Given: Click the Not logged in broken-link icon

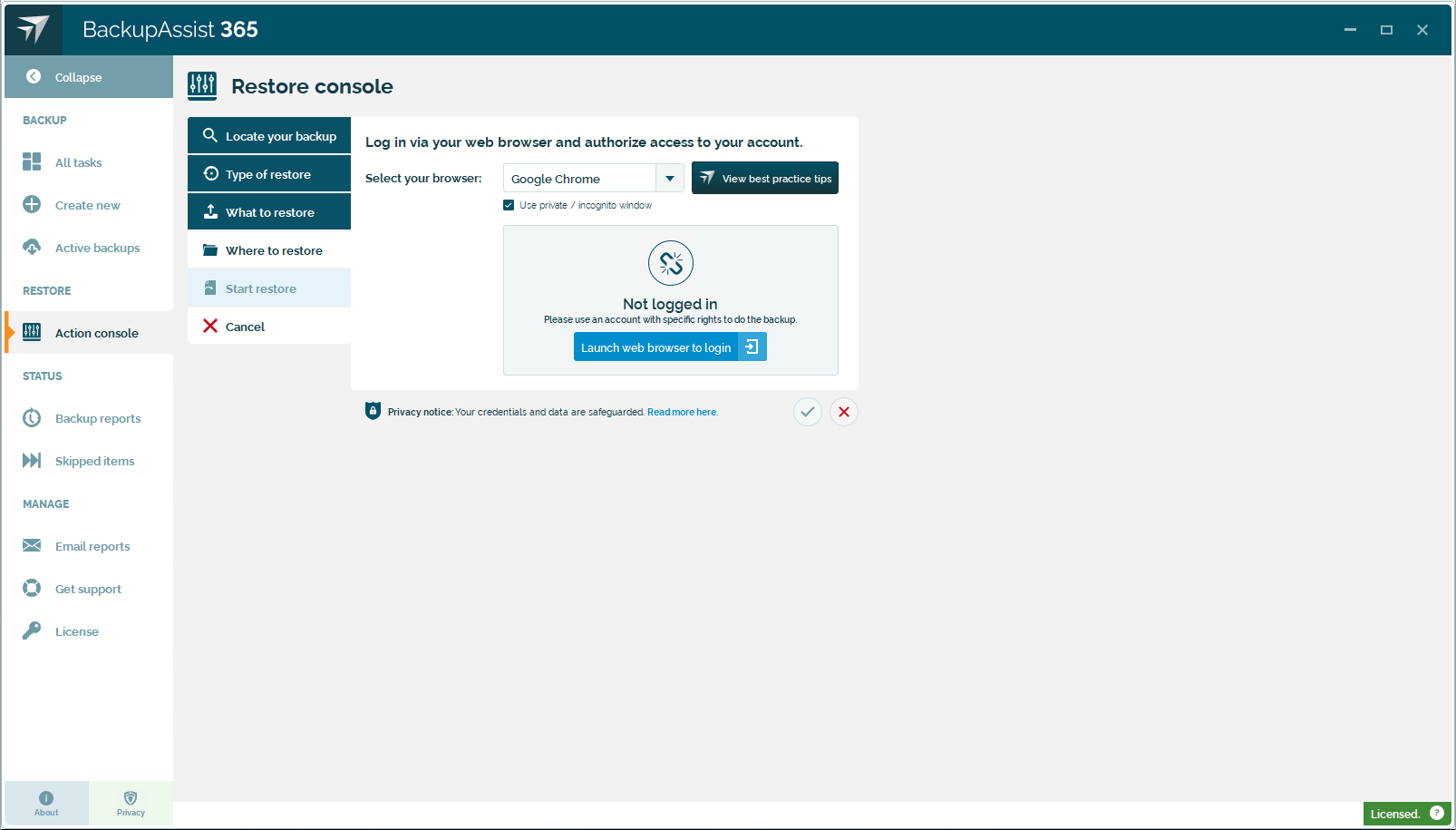Looking at the screenshot, I should click(671, 263).
